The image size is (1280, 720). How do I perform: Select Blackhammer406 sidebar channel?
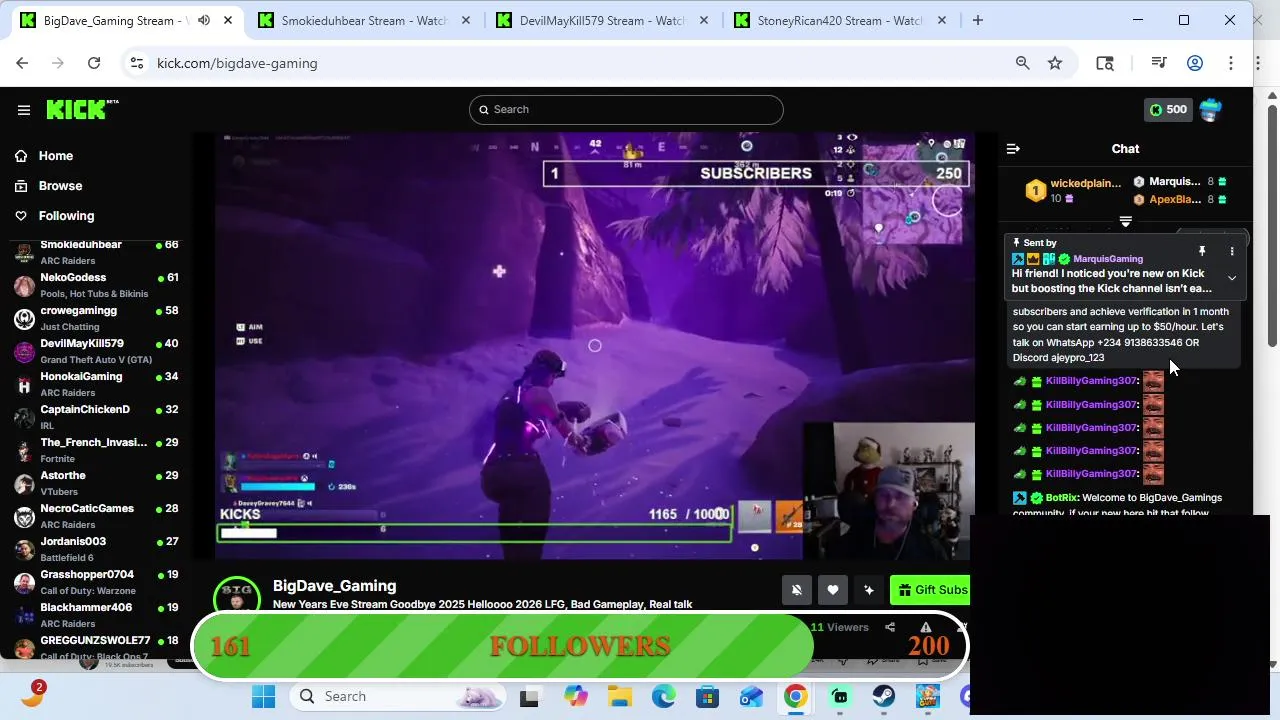tap(96, 615)
